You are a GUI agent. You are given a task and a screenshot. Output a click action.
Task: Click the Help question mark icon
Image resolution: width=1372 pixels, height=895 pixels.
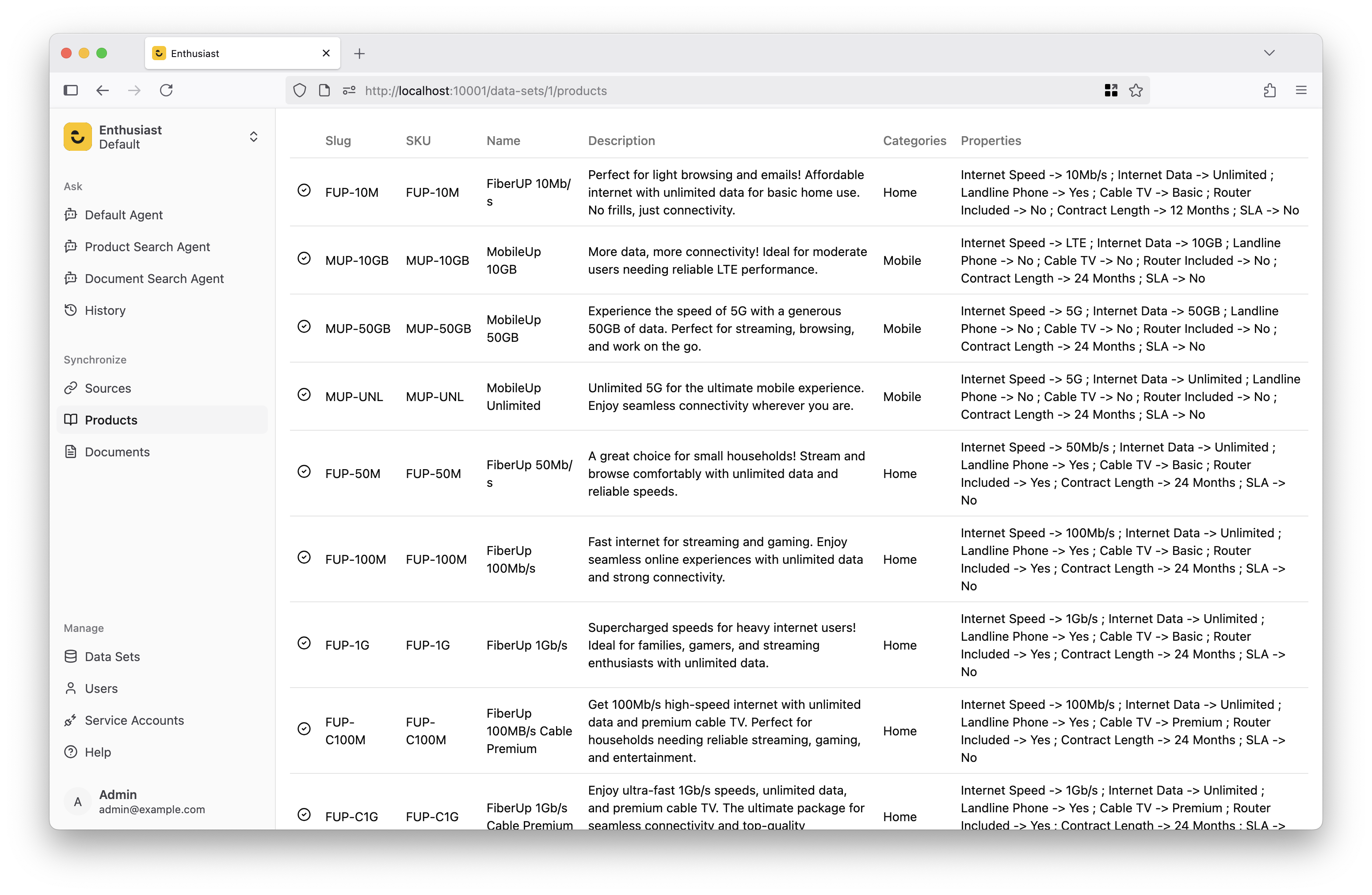coord(70,752)
